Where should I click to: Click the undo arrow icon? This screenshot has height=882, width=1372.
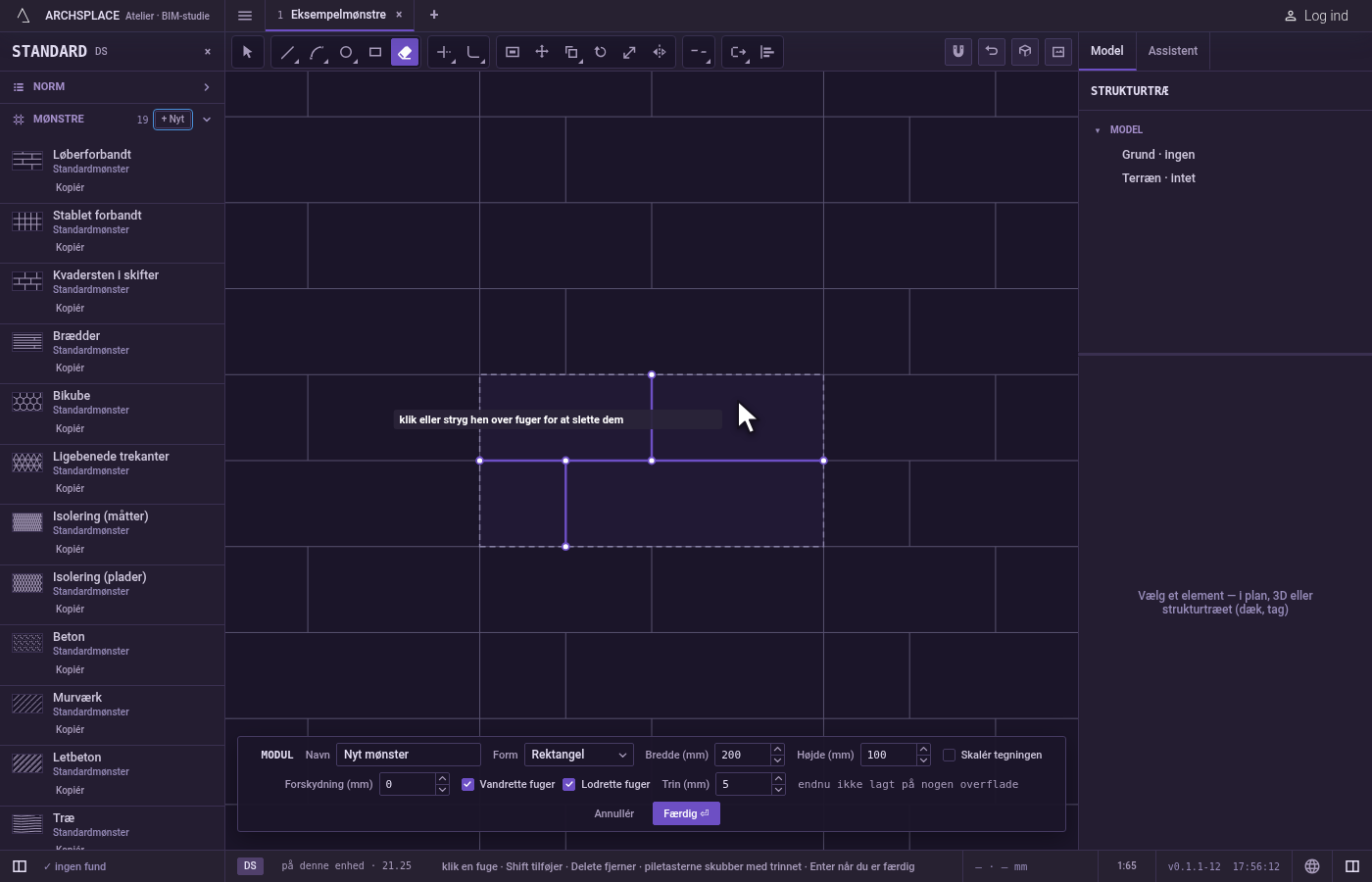[x=992, y=52]
